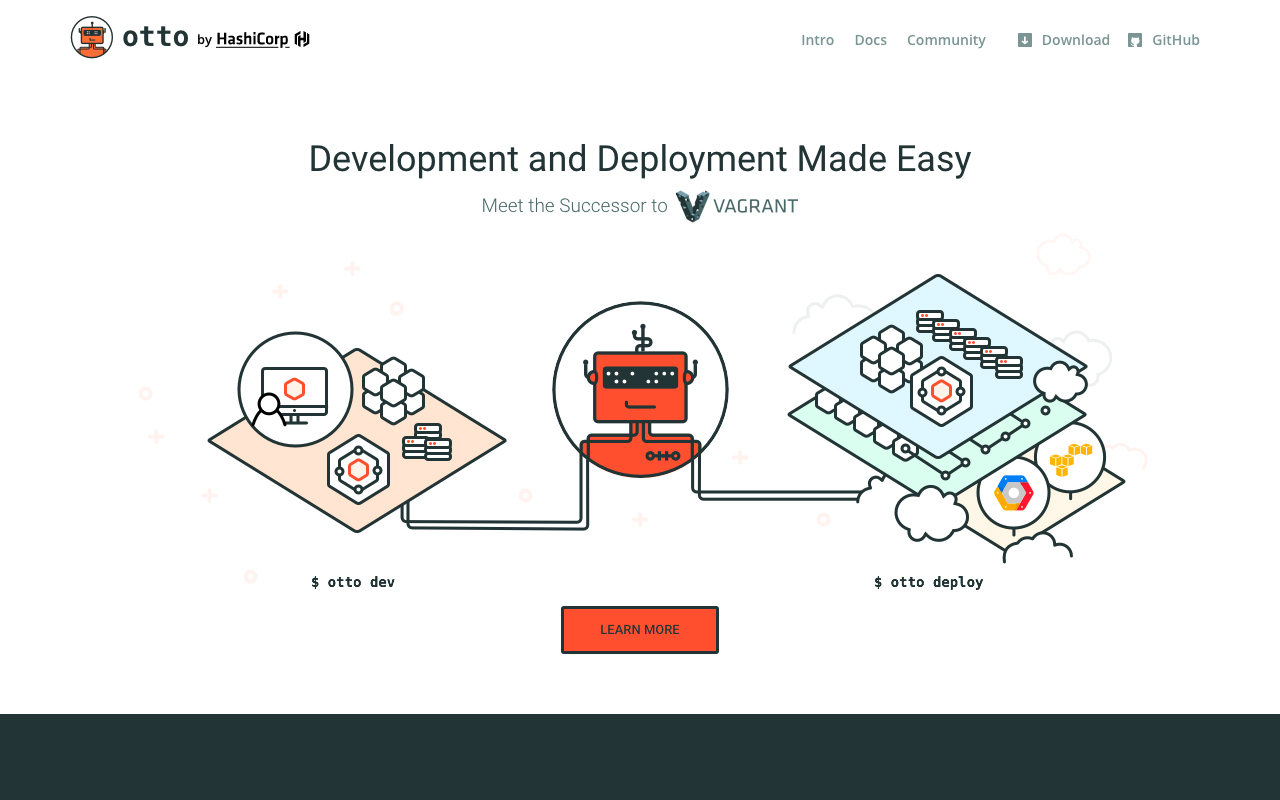The image size is (1280, 800).
Task: Click the '$ otto dev' command text
Action: click(353, 582)
